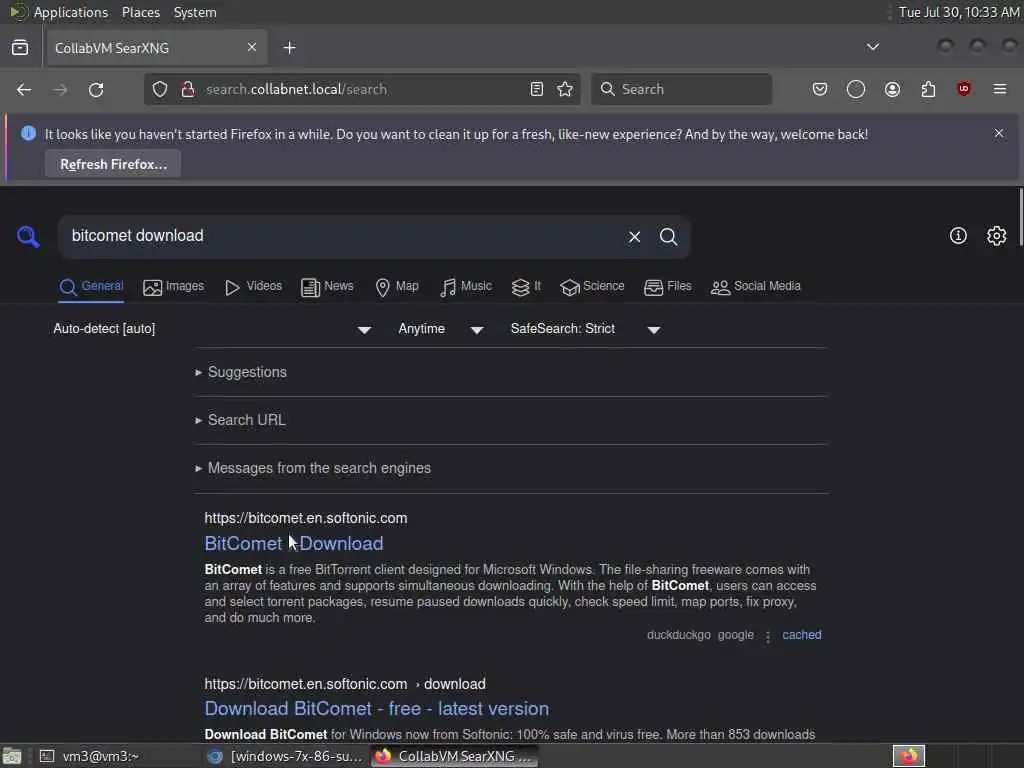Select the General search category

[x=91, y=287]
